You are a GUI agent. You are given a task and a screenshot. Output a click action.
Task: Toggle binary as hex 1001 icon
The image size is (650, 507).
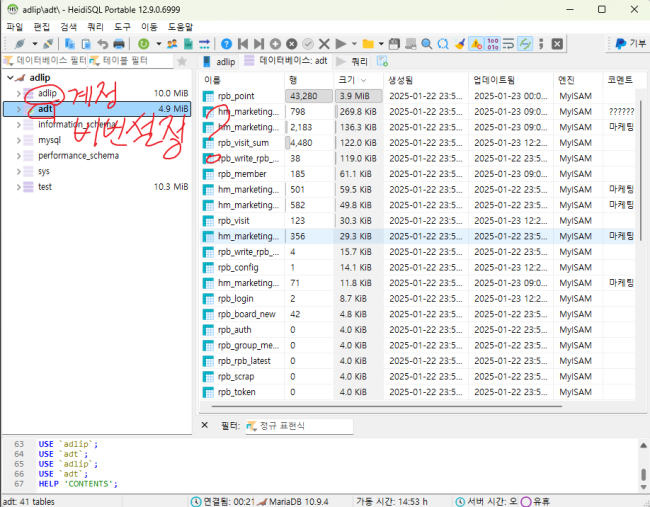(493, 44)
